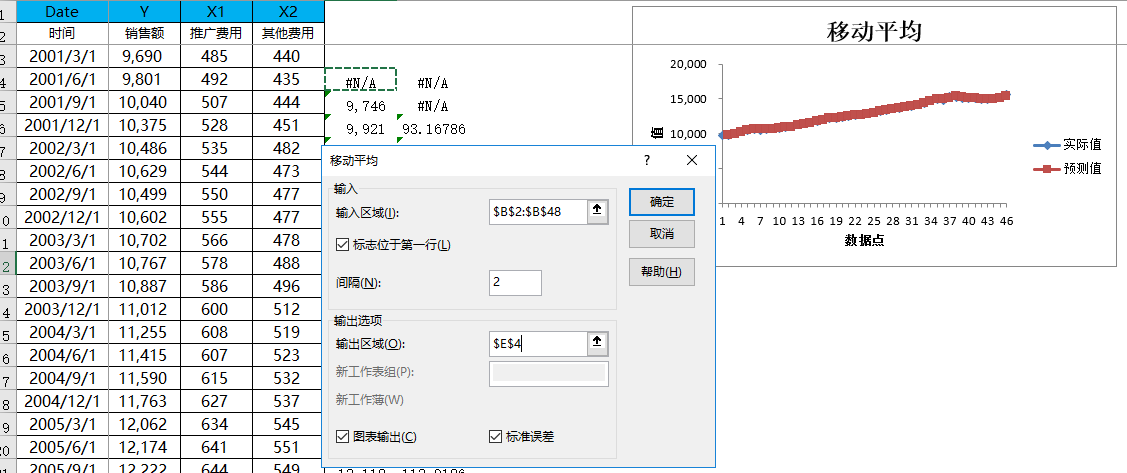Edit the 间隔 interval field

[515, 283]
